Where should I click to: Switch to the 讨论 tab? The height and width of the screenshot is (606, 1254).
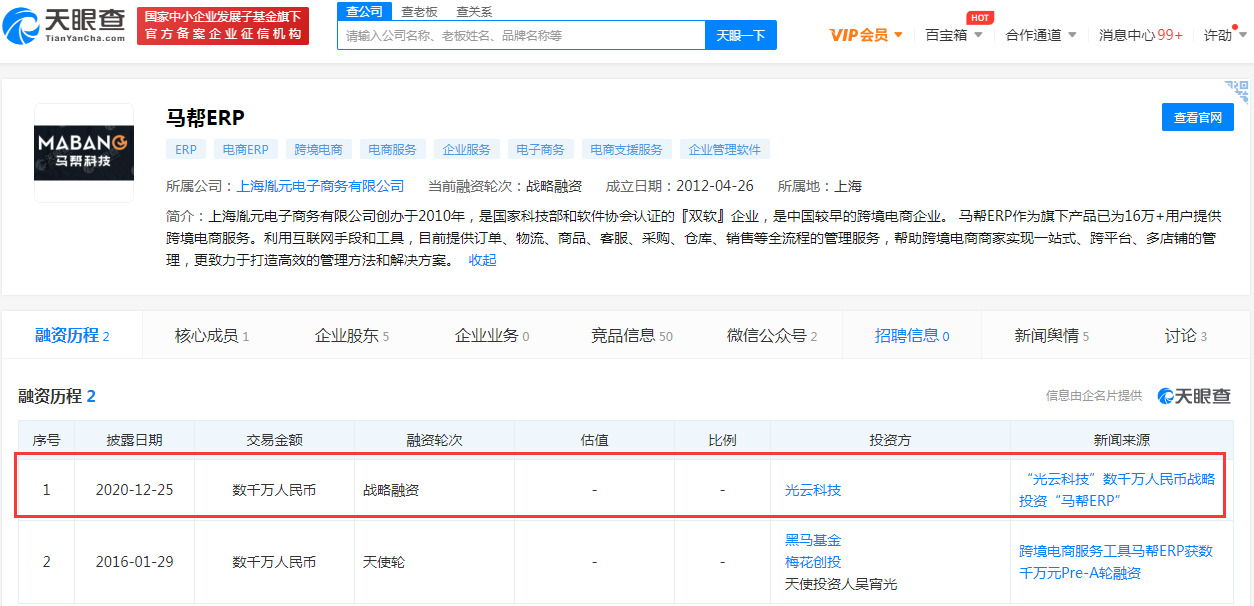pyautogui.click(x=1186, y=336)
